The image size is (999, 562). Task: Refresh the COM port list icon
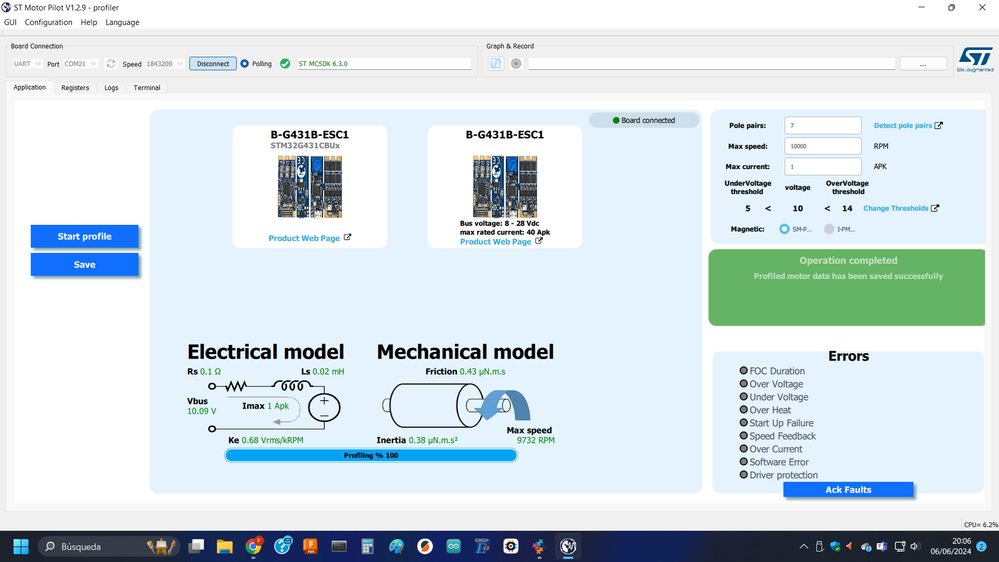[x=111, y=64]
